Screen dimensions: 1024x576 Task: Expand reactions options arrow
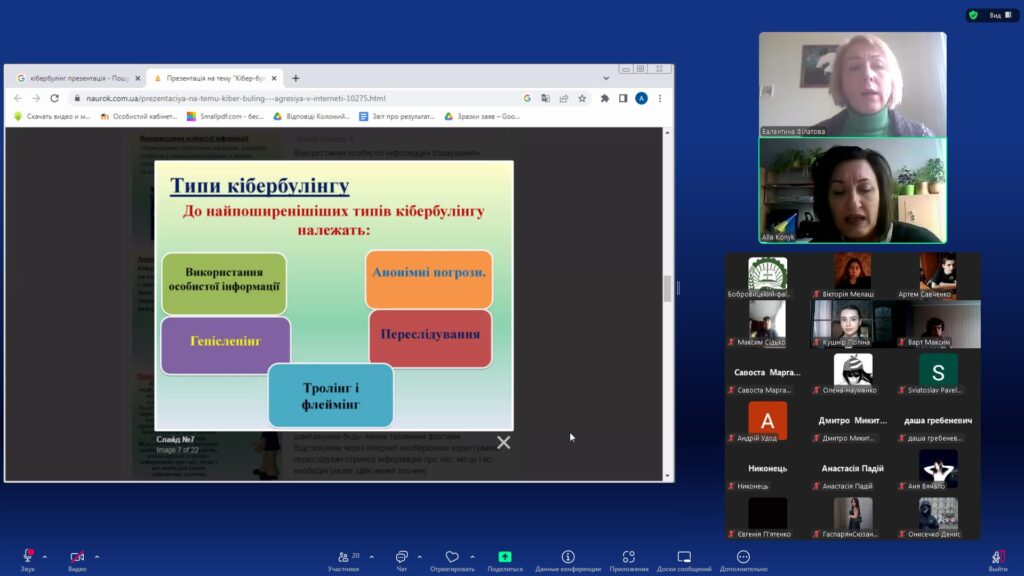tap(472, 557)
